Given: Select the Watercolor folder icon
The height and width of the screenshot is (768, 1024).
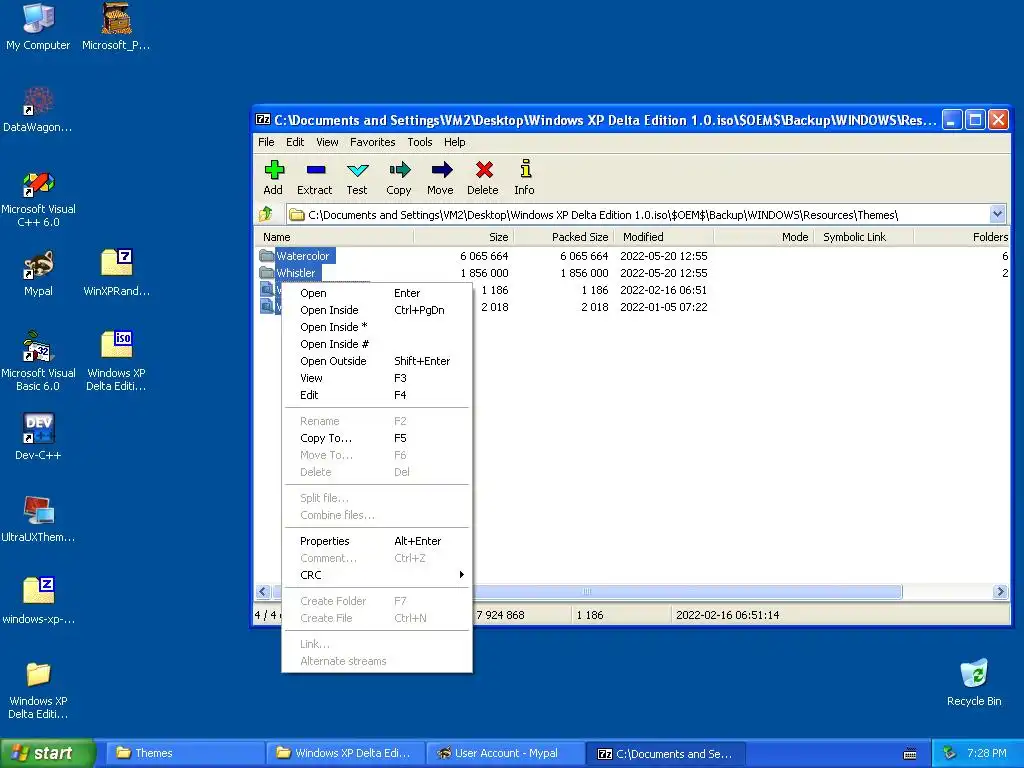Looking at the screenshot, I should pos(266,255).
